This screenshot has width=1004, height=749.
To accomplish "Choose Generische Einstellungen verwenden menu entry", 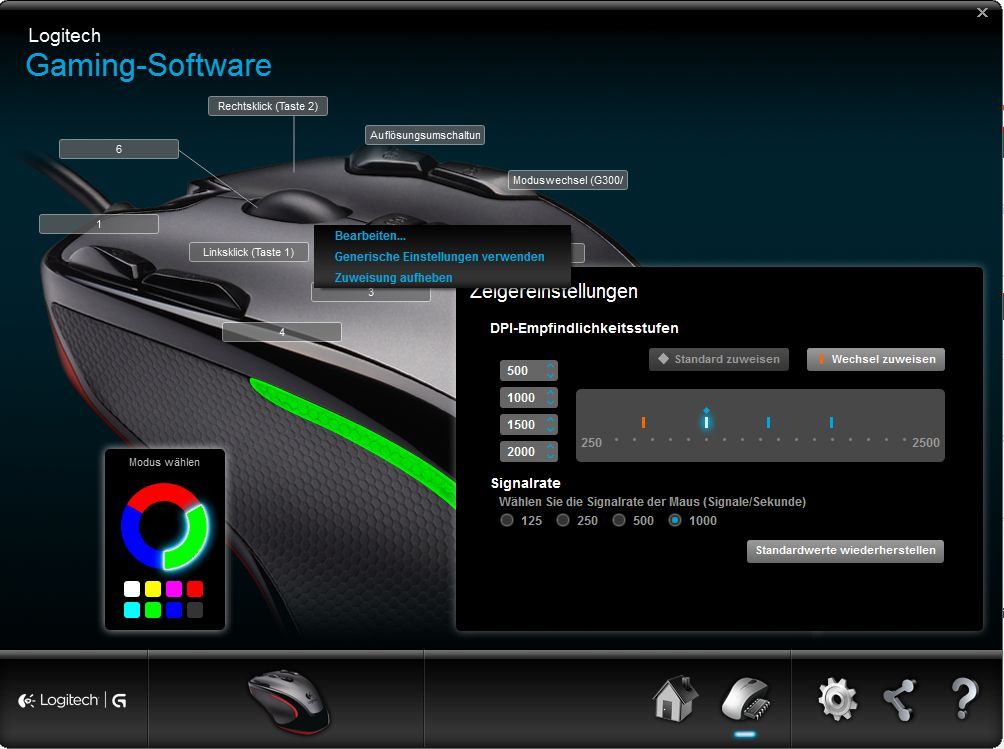I will [439, 257].
